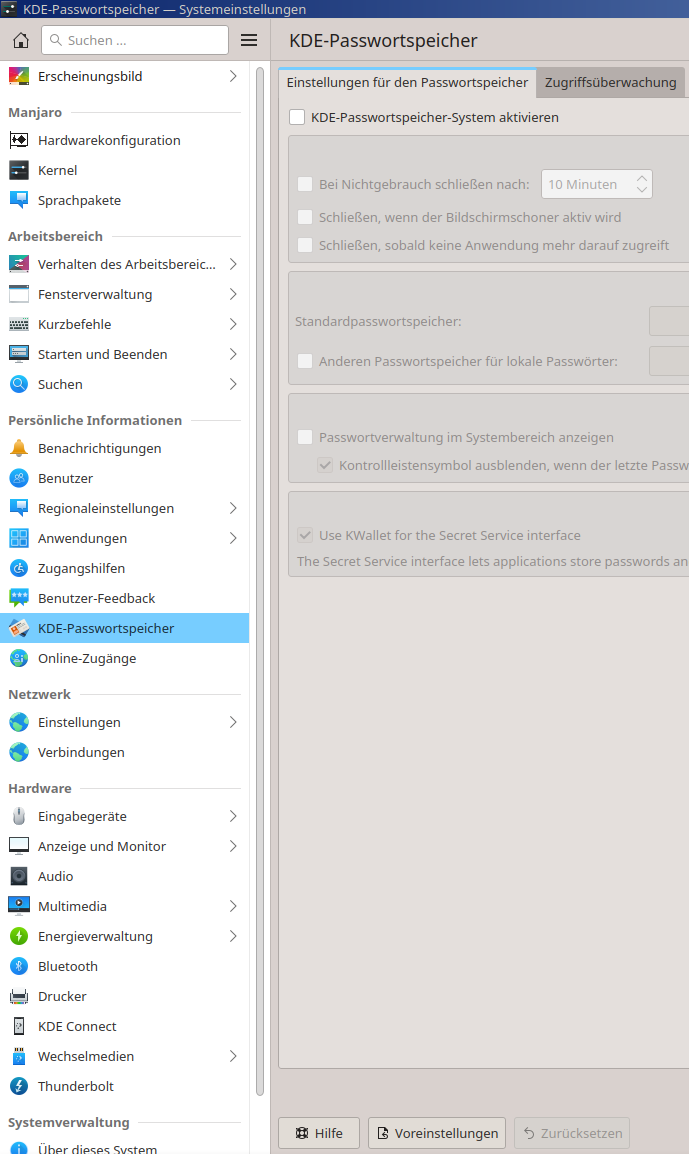Image resolution: width=689 pixels, height=1154 pixels.
Task: Click the Zugangshilfen accessibility icon
Action: tap(19, 568)
